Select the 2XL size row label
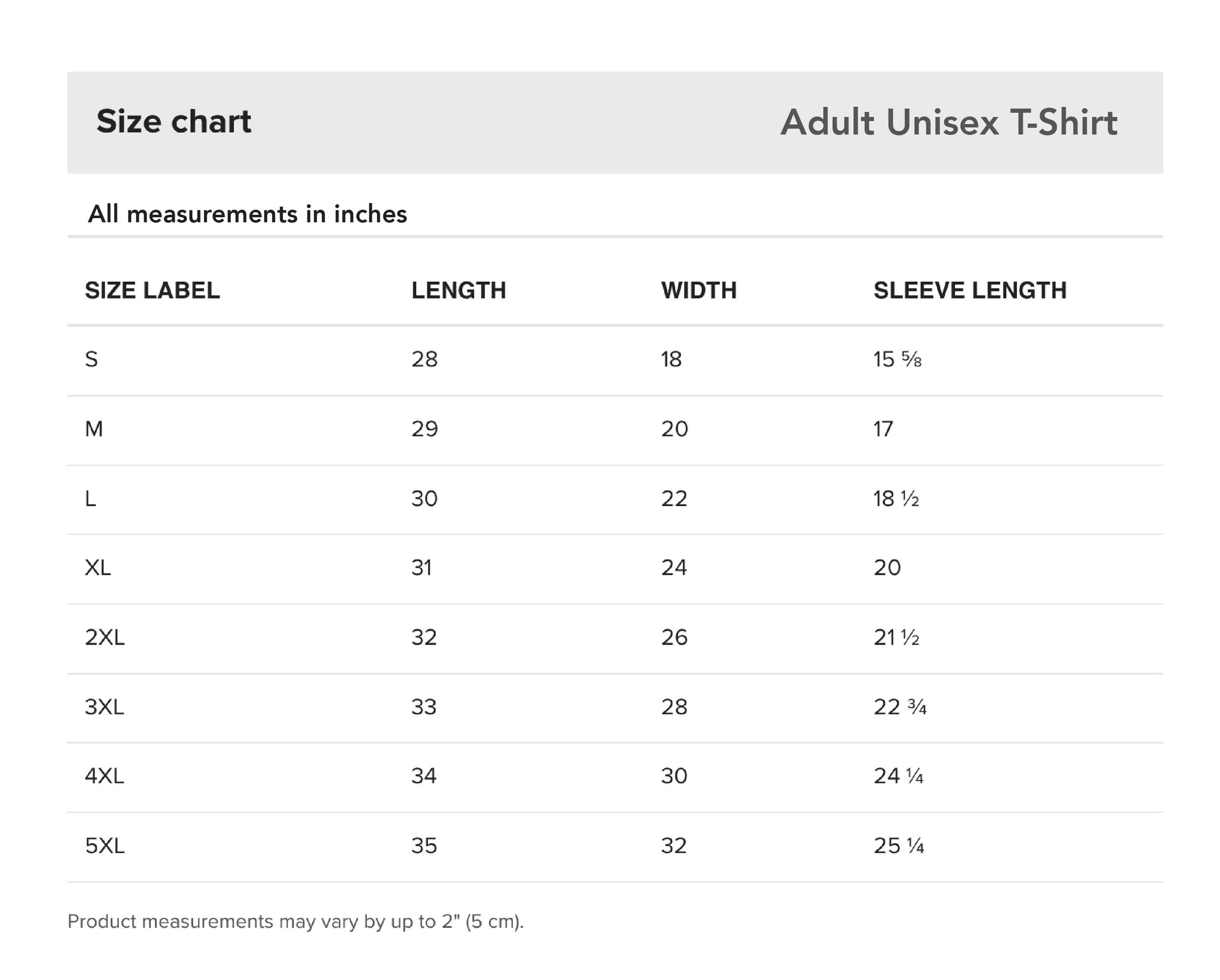This screenshot has width=1220, height=980. (x=105, y=638)
